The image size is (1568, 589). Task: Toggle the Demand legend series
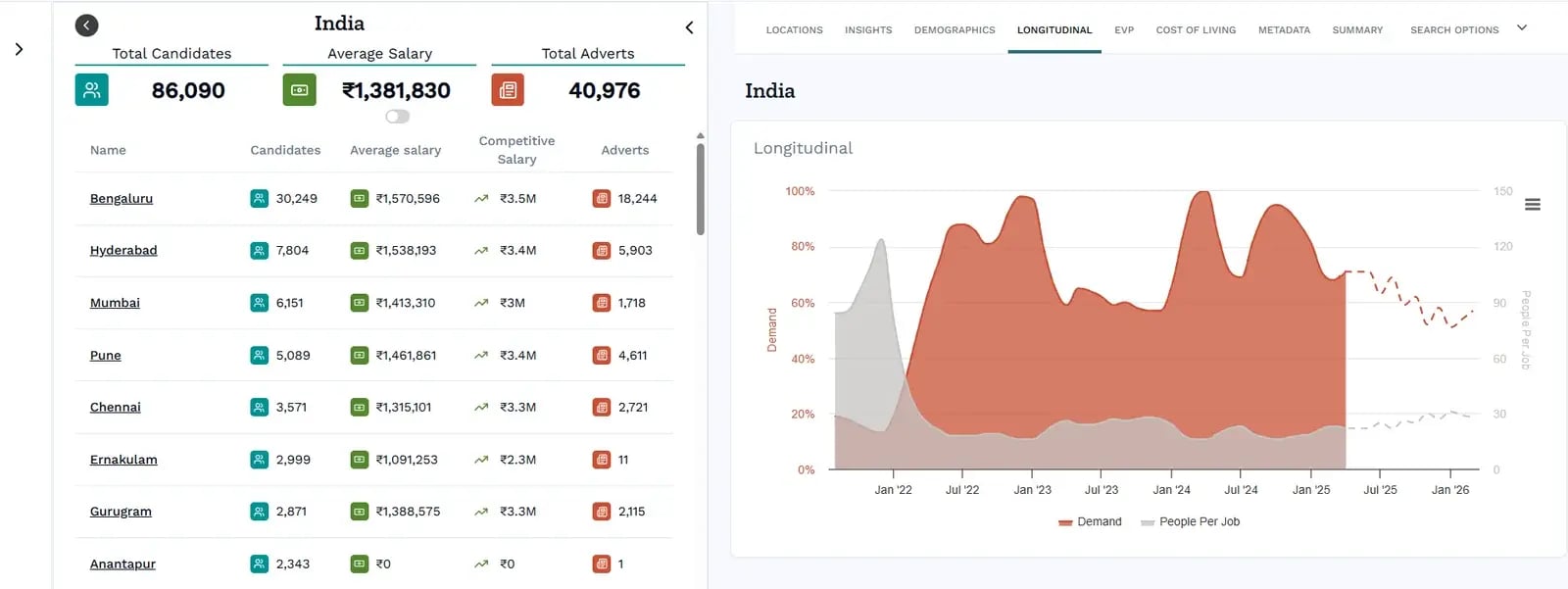(1090, 522)
